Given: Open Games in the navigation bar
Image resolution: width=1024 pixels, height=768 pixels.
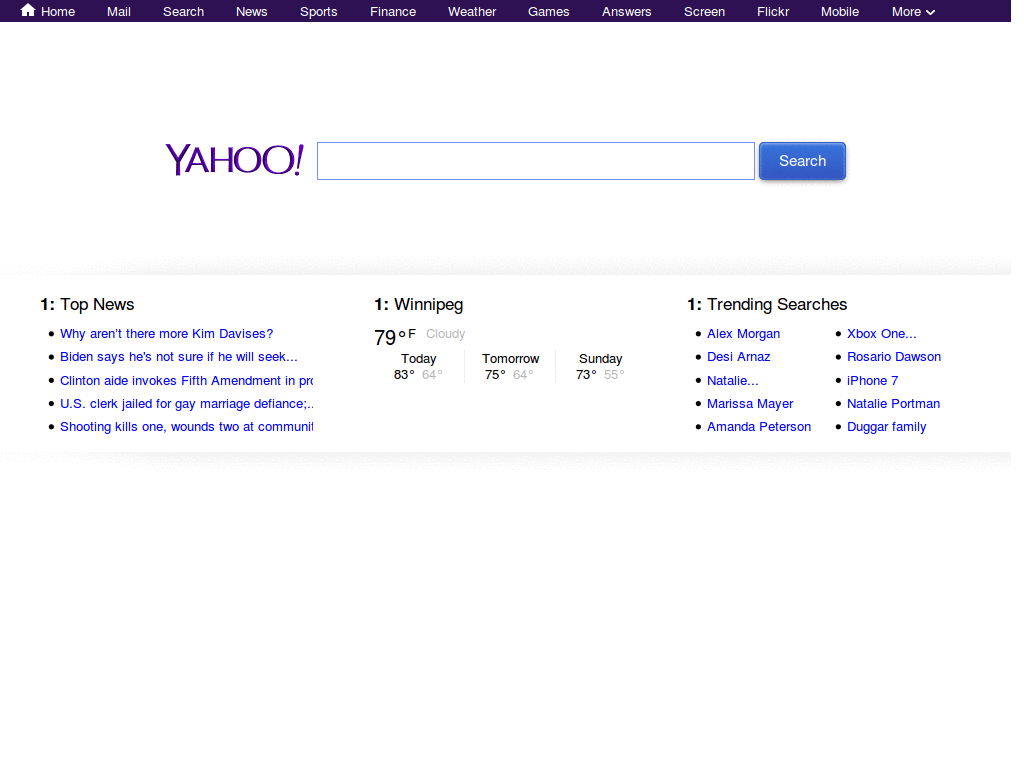Looking at the screenshot, I should point(549,12).
